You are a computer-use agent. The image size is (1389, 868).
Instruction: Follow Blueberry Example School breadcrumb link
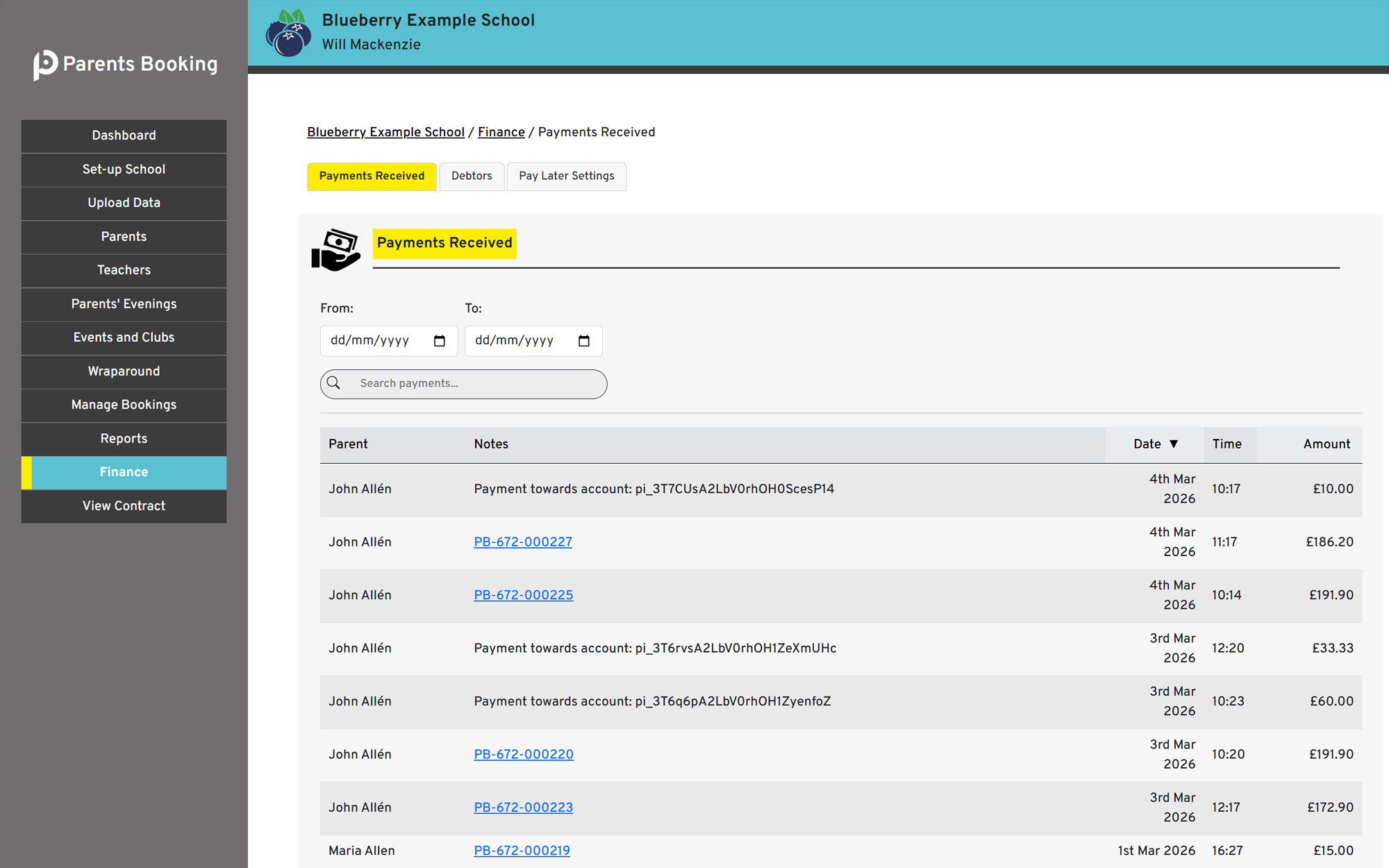[385, 133]
